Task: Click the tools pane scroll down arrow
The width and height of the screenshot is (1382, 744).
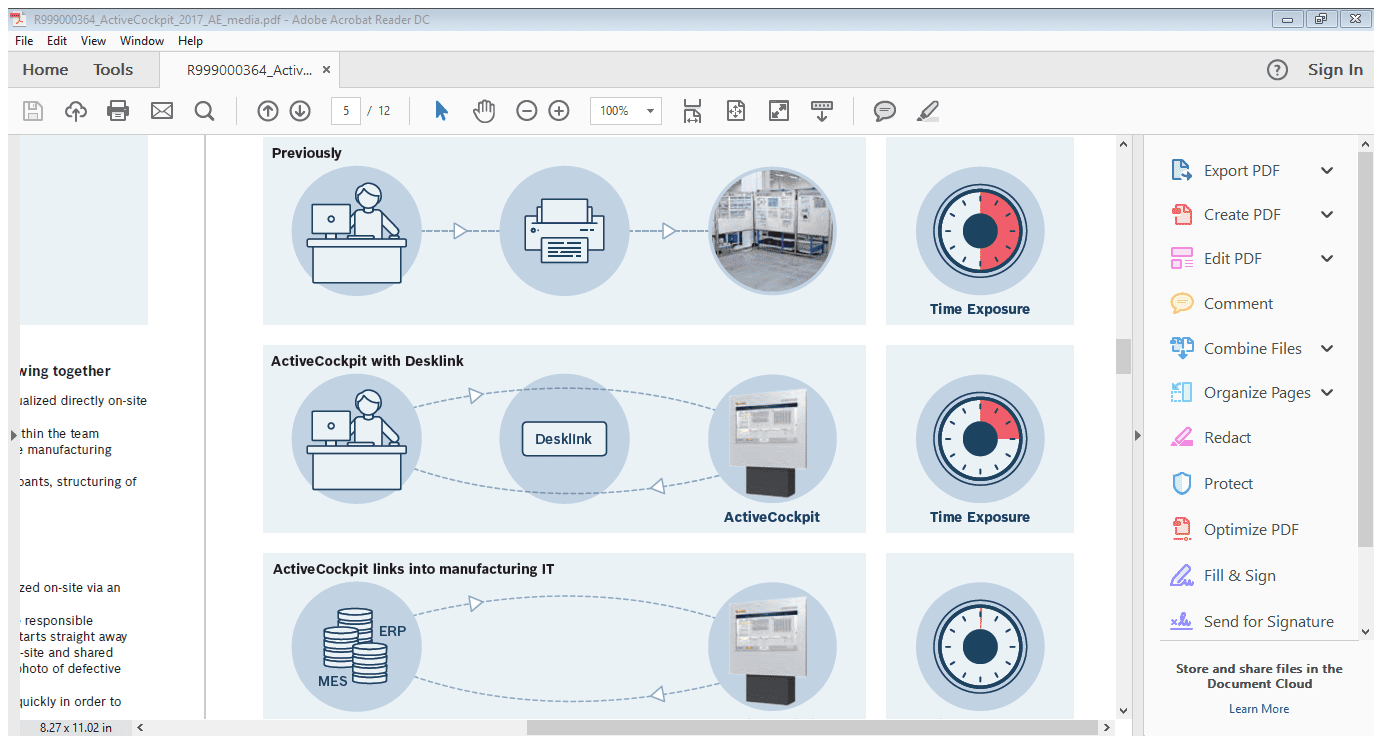Action: (1366, 631)
